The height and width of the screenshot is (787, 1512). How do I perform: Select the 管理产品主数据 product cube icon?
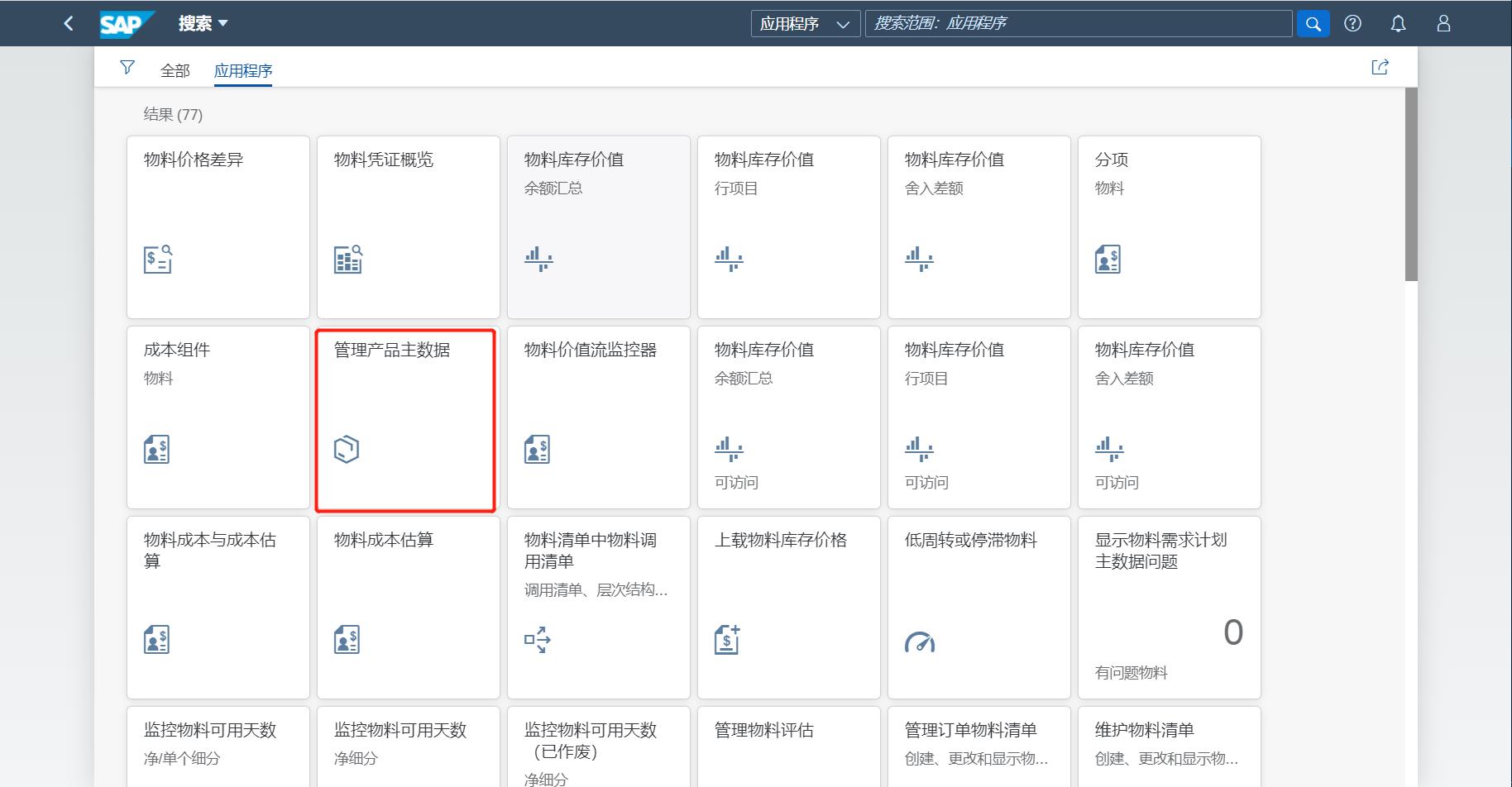[347, 449]
